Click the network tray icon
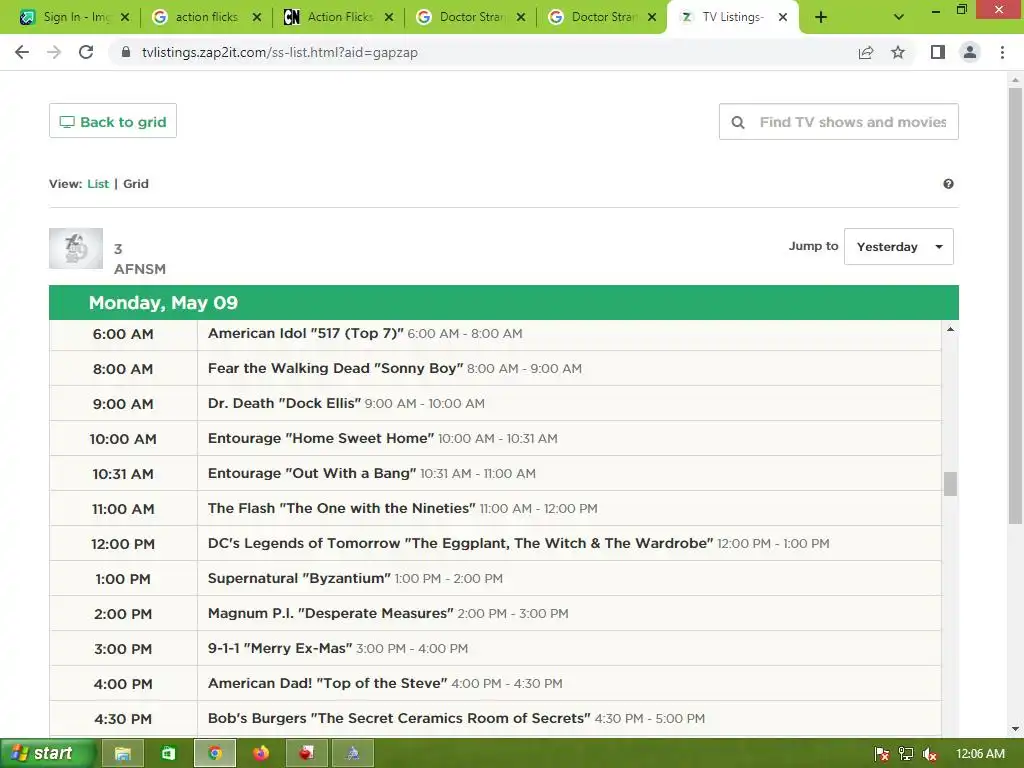The height and width of the screenshot is (768, 1024). click(906, 754)
